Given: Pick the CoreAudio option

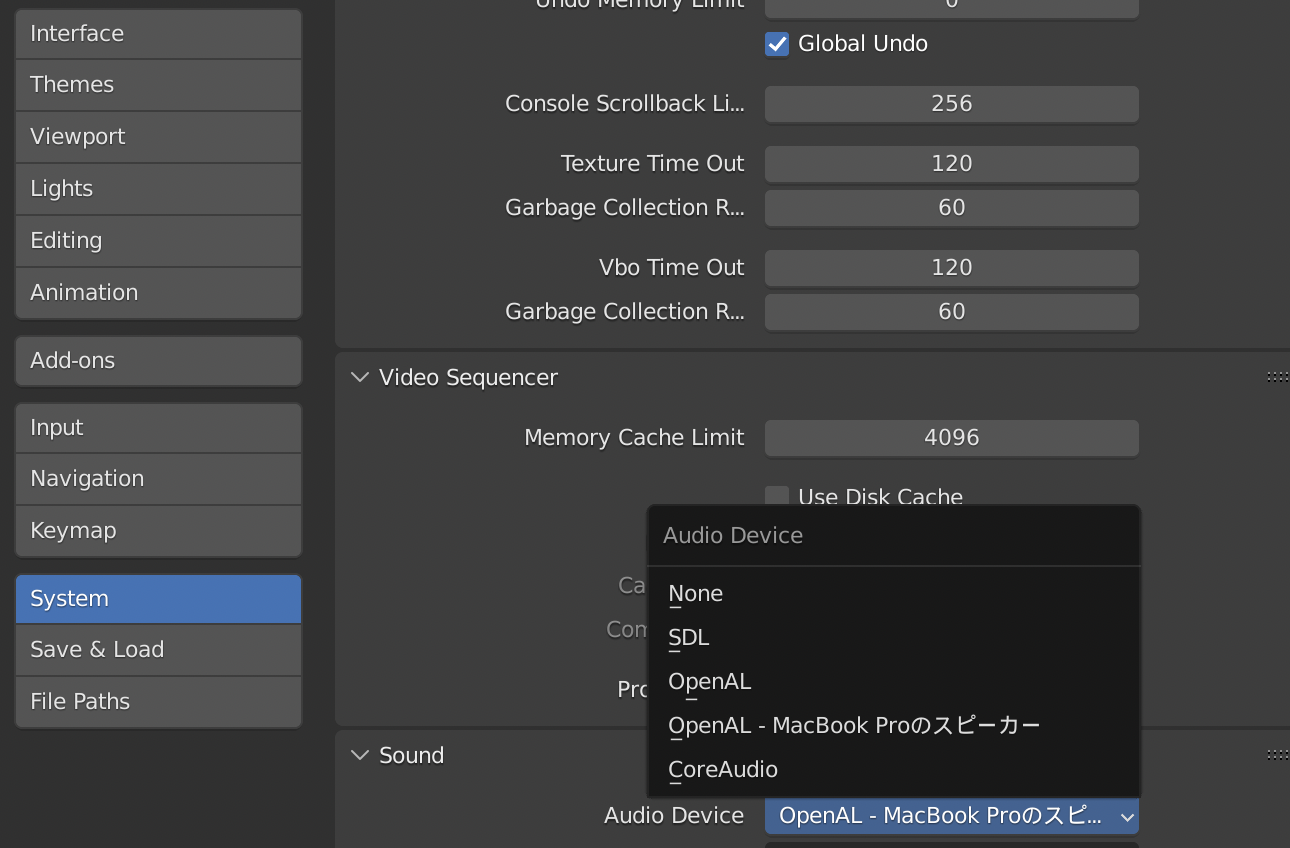Looking at the screenshot, I should (723, 770).
